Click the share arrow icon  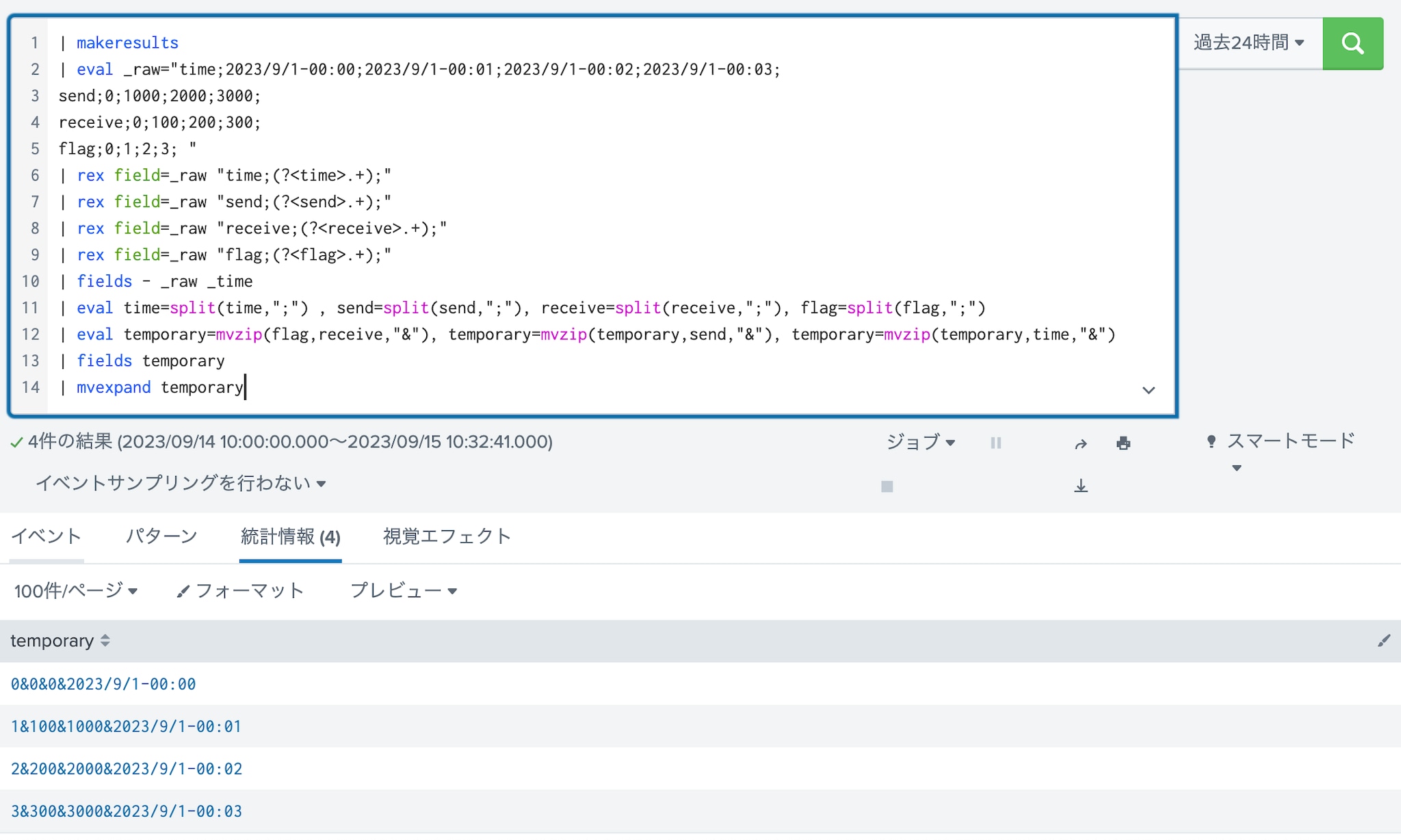click(x=1081, y=444)
